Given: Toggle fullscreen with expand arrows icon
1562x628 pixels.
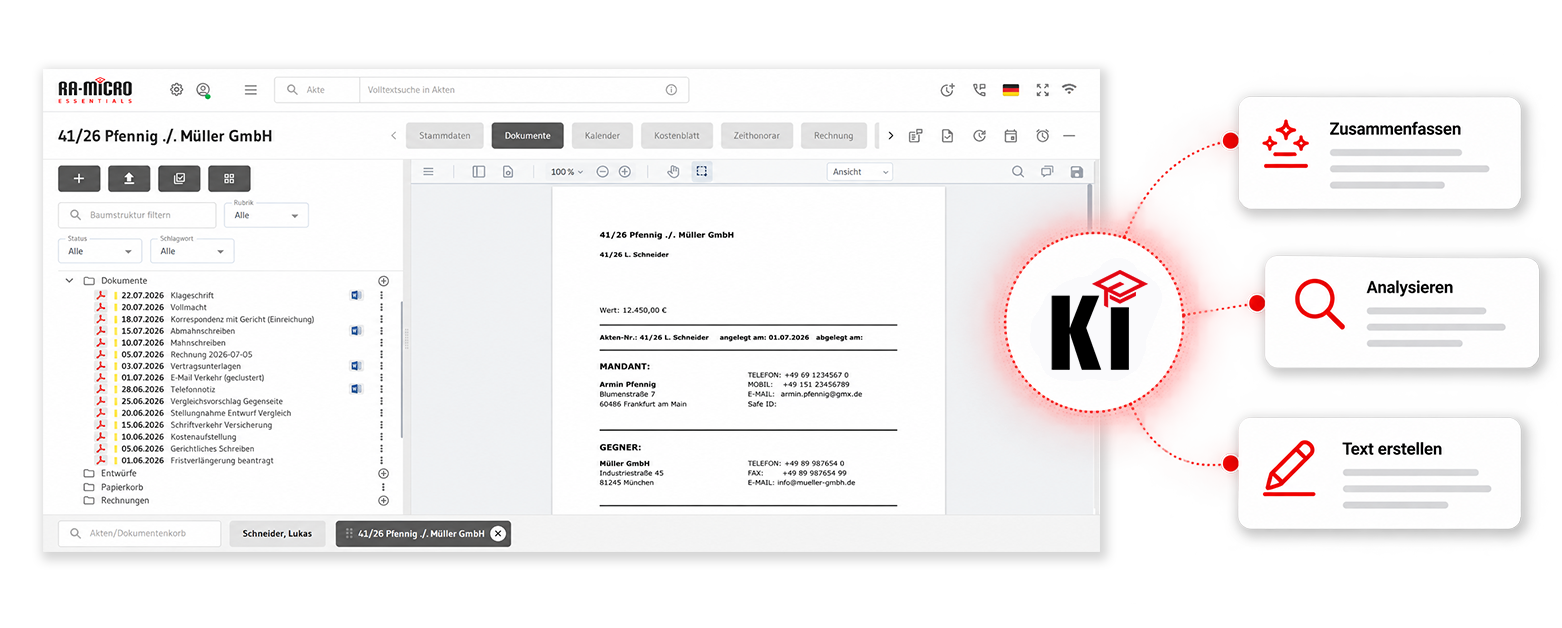Looking at the screenshot, I should (1042, 90).
